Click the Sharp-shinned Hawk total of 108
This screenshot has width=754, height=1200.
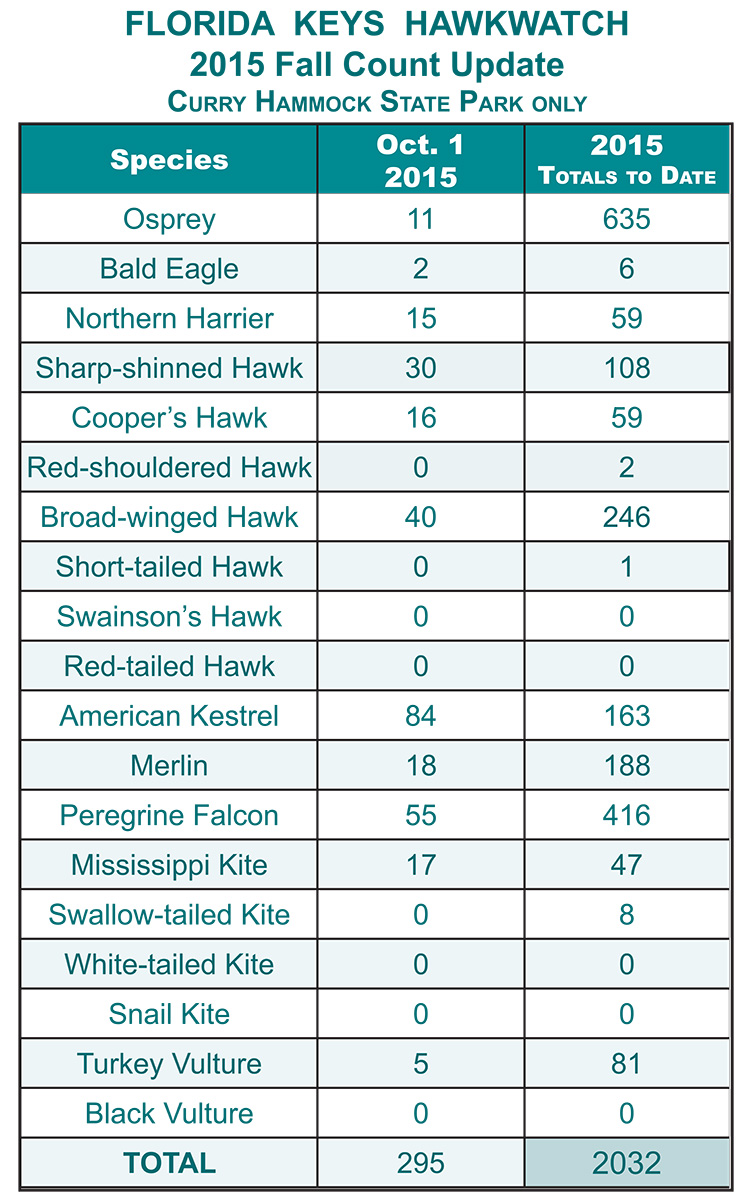point(626,368)
